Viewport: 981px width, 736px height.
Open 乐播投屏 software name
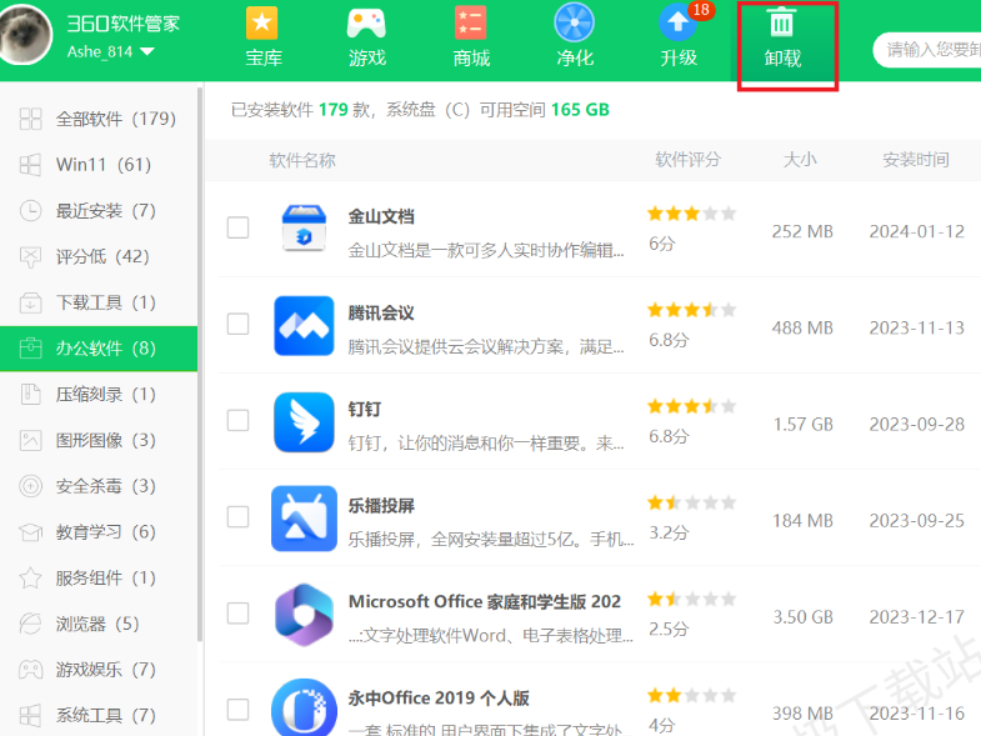point(381,506)
